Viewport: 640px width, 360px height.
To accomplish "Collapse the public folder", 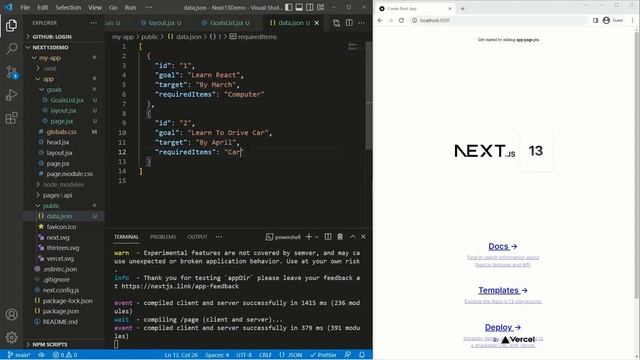I will point(51,206).
